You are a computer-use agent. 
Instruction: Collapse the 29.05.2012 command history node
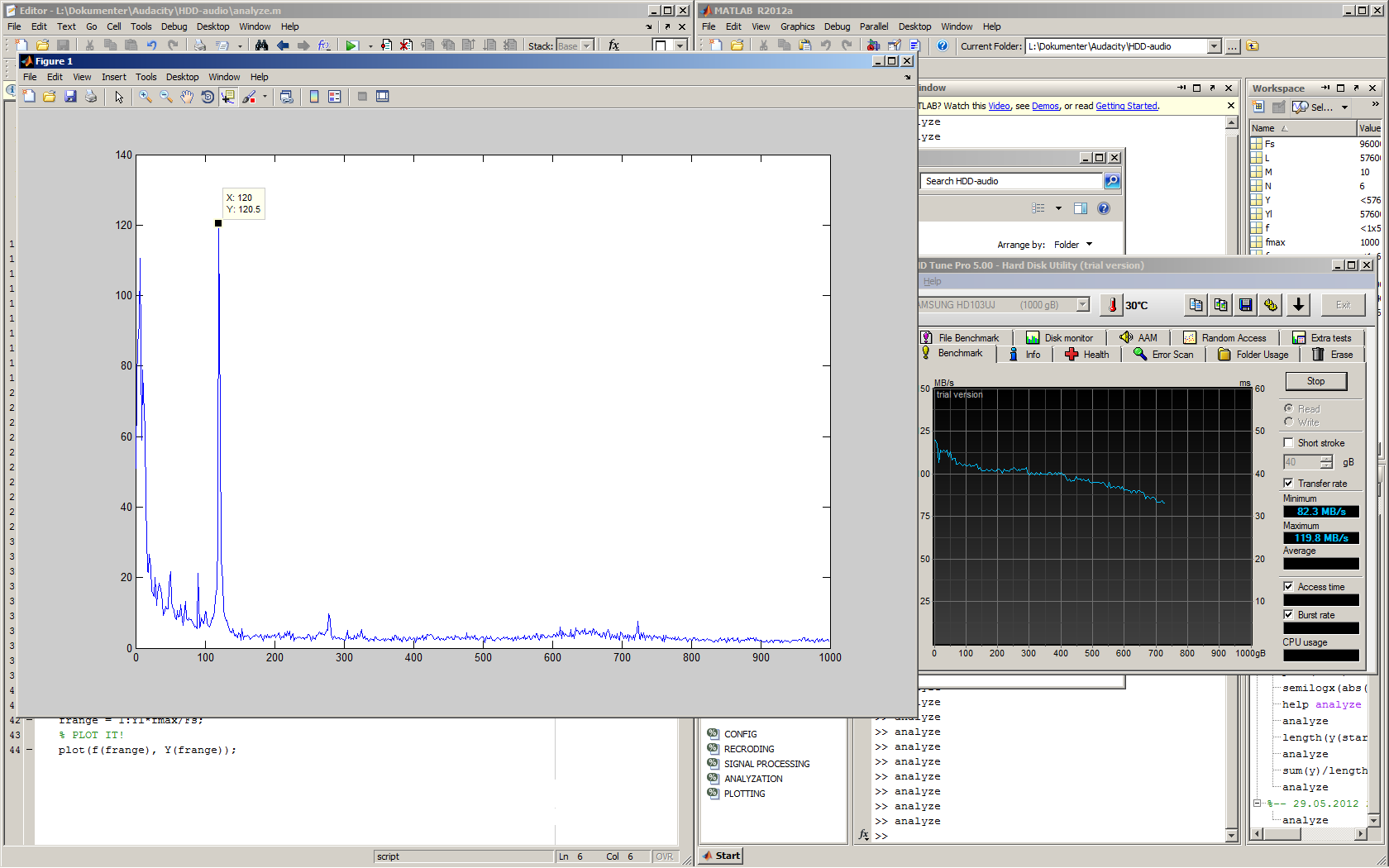pyautogui.click(x=1258, y=804)
